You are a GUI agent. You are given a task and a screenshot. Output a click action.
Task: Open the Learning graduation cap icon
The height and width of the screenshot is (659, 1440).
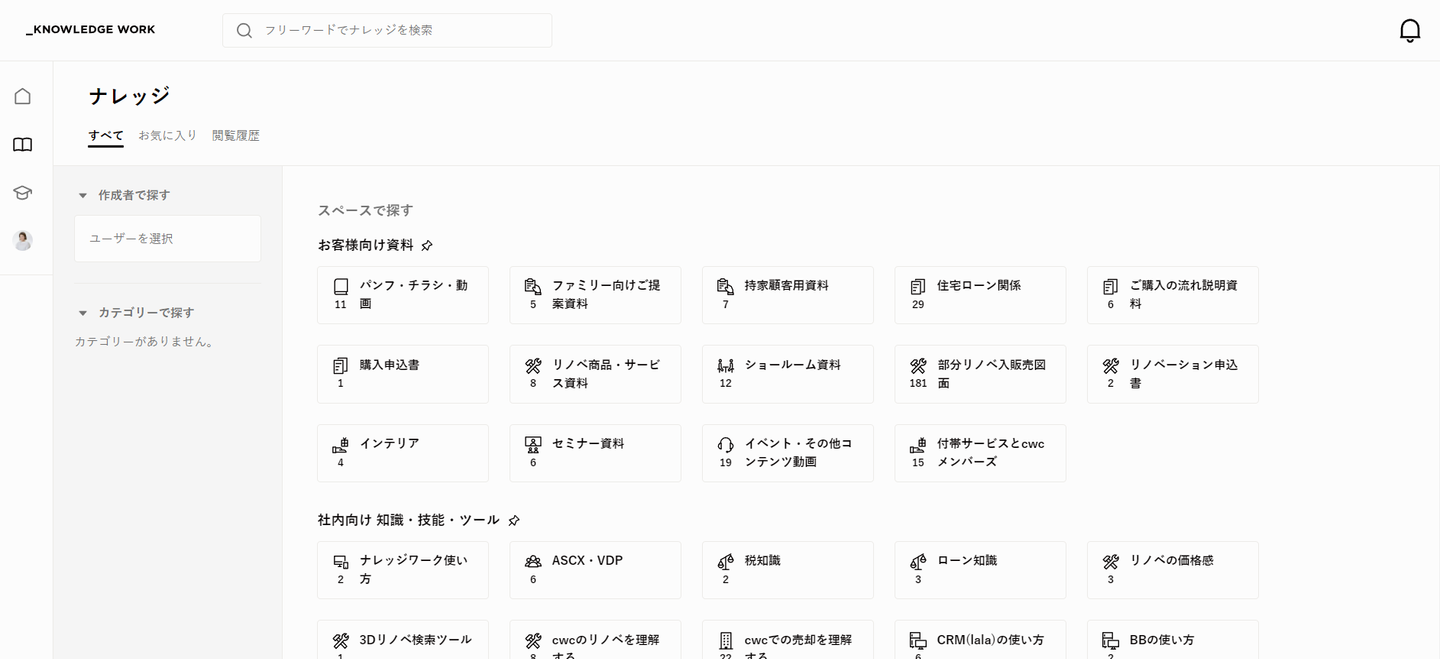coord(22,193)
